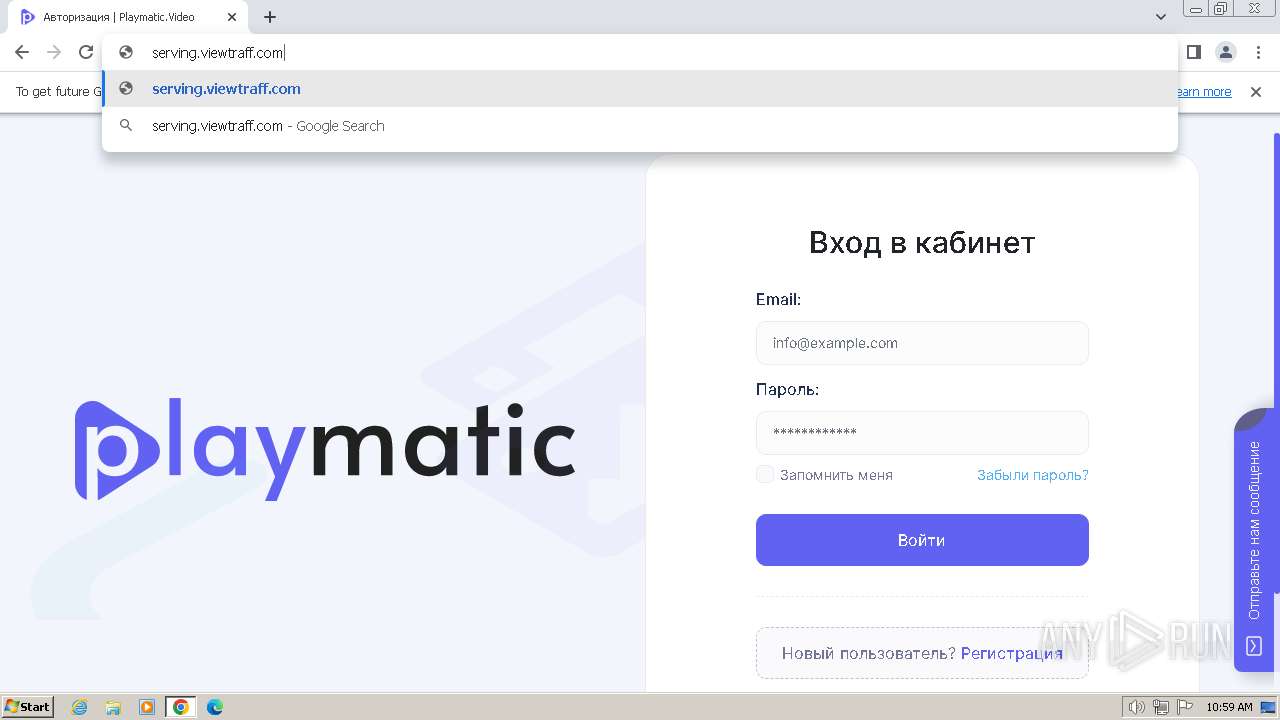Click the browser back arrow
Image resolution: width=1280 pixels, height=720 pixels.
[22, 52]
